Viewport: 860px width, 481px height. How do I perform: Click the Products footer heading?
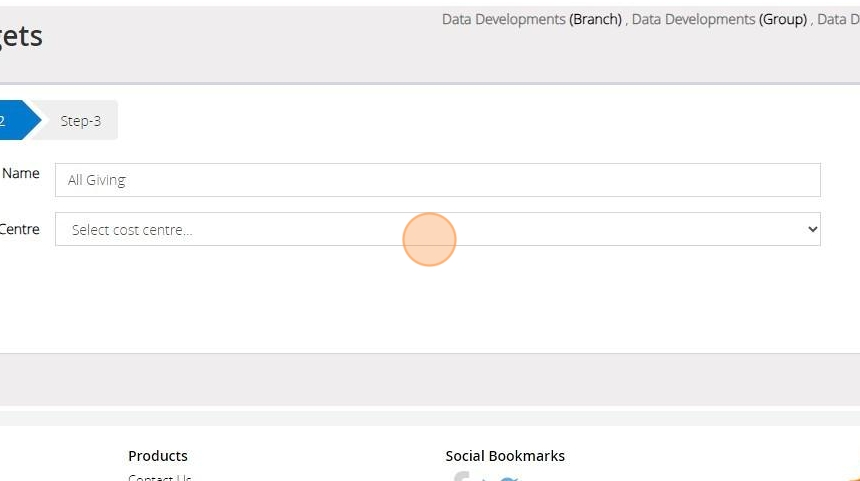coord(158,456)
